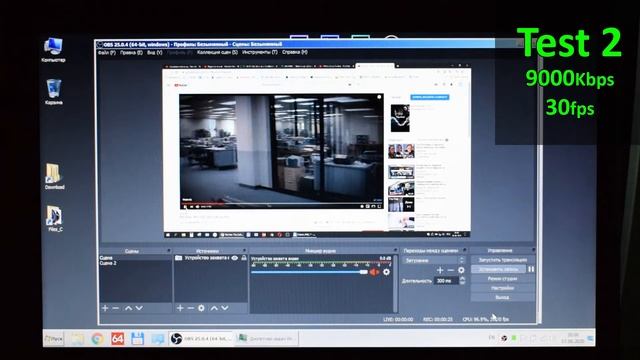Screen dimensions: 640x360
Task: Click the floppy disk taskbar icon
Action: coord(138,339)
